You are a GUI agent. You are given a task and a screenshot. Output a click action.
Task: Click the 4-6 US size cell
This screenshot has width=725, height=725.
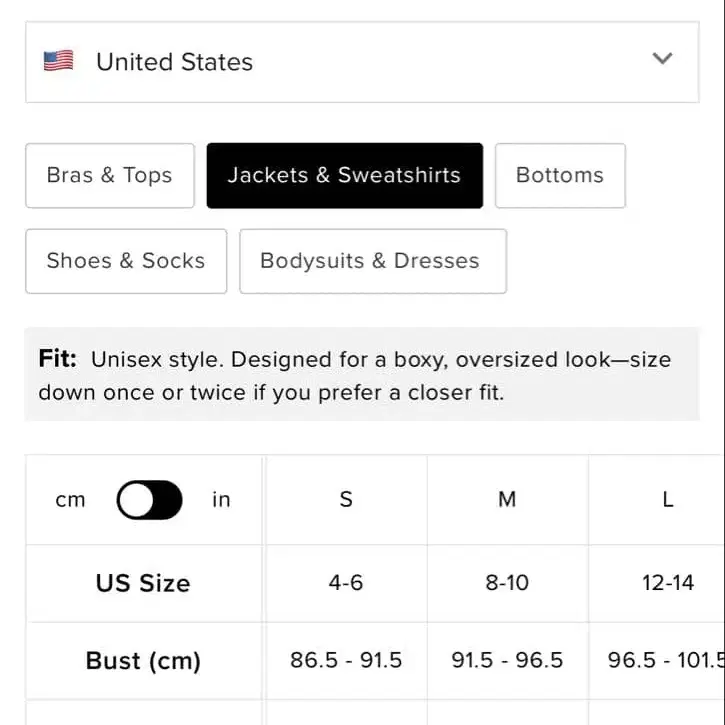[x=346, y=583]
